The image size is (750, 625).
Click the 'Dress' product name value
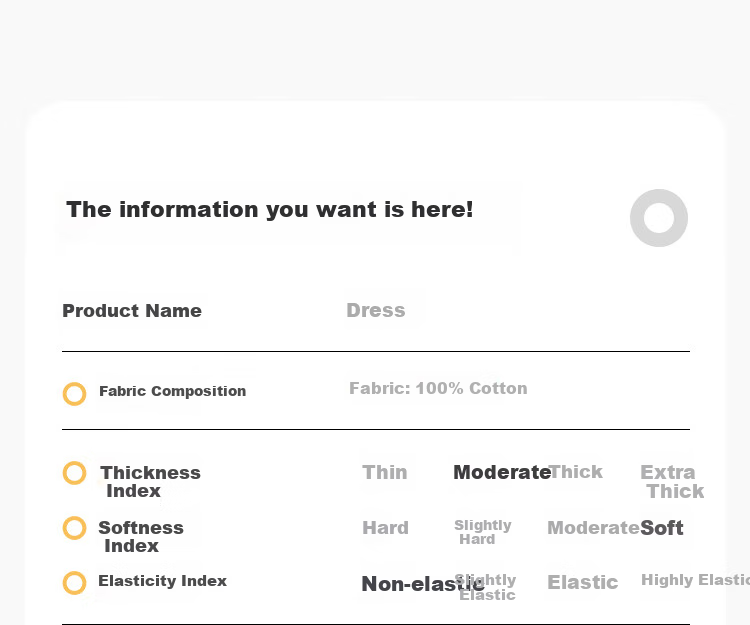click(x=376, y=310)
